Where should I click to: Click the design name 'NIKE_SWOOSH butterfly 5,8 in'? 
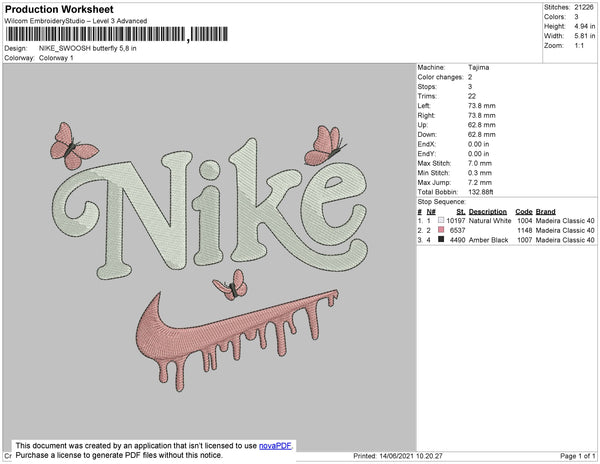[x=88, y=48]
